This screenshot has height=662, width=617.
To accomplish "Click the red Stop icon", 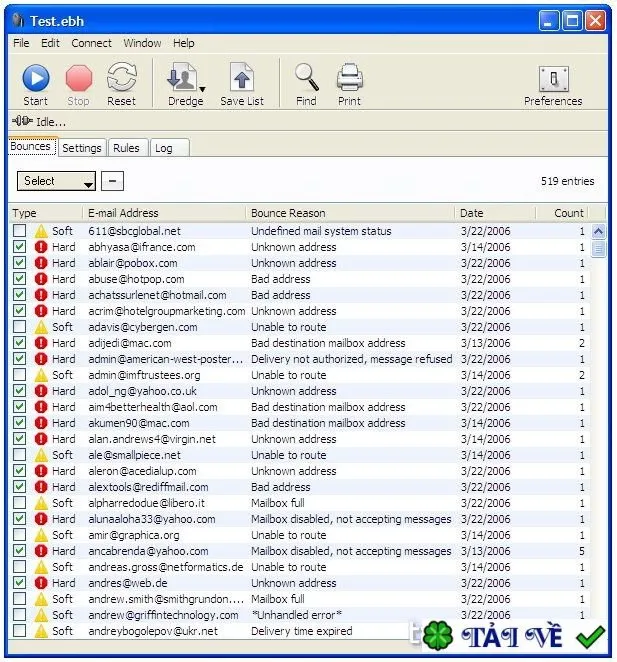I will pos(79,78).
